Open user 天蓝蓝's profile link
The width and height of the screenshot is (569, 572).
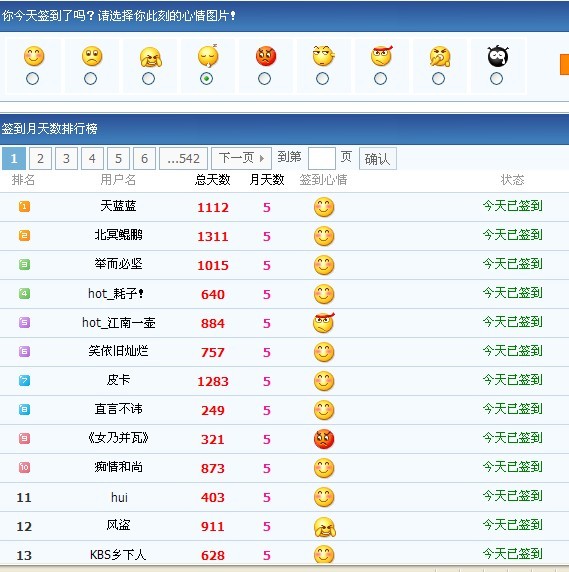point(118,206)
